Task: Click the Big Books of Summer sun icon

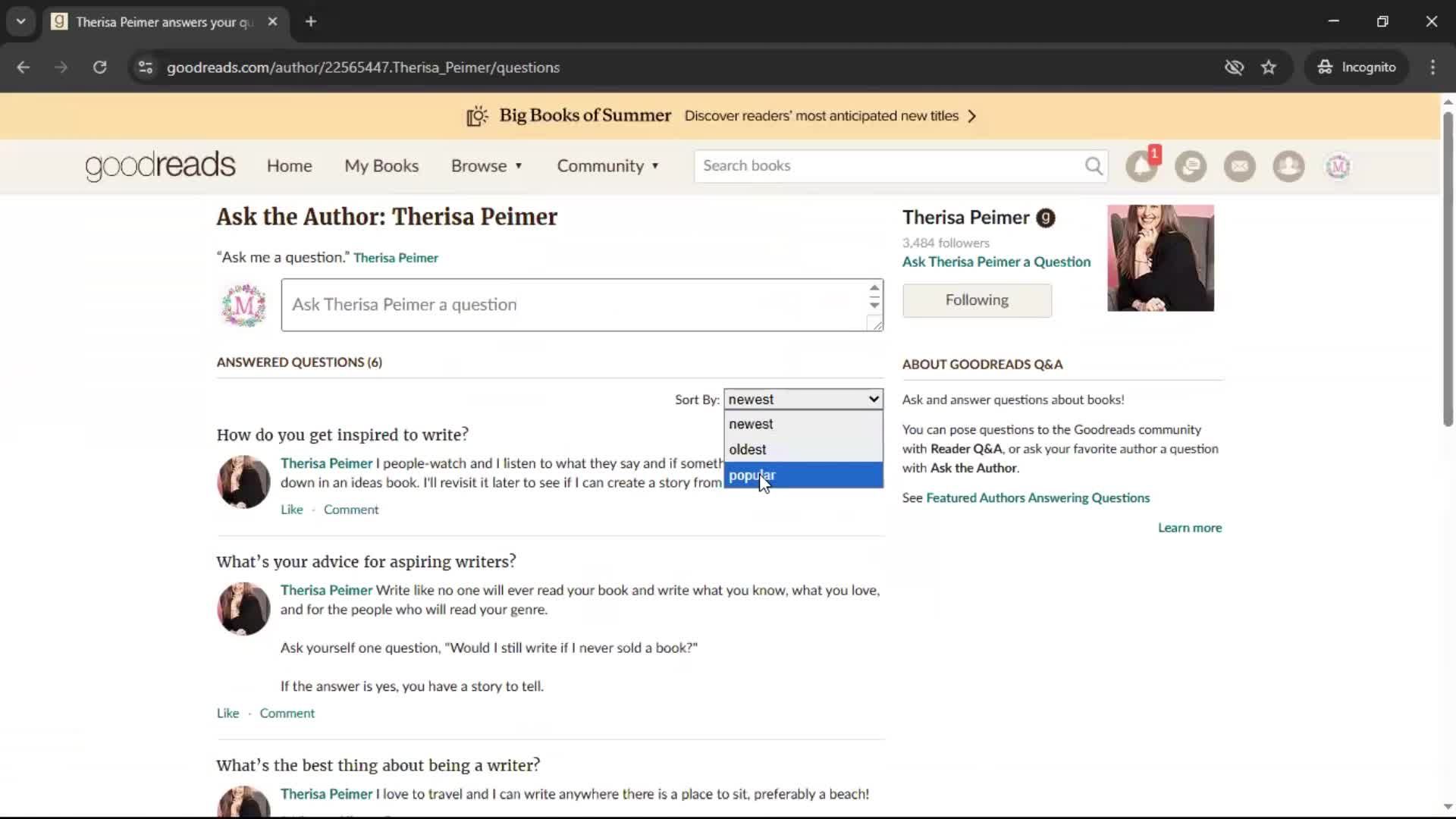Action: [x=477, y=116]
